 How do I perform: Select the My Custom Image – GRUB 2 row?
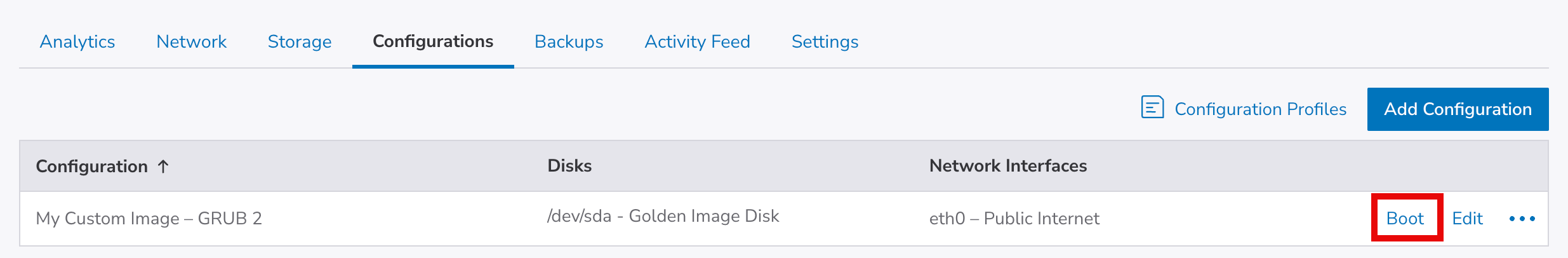[x=149, y=219]
